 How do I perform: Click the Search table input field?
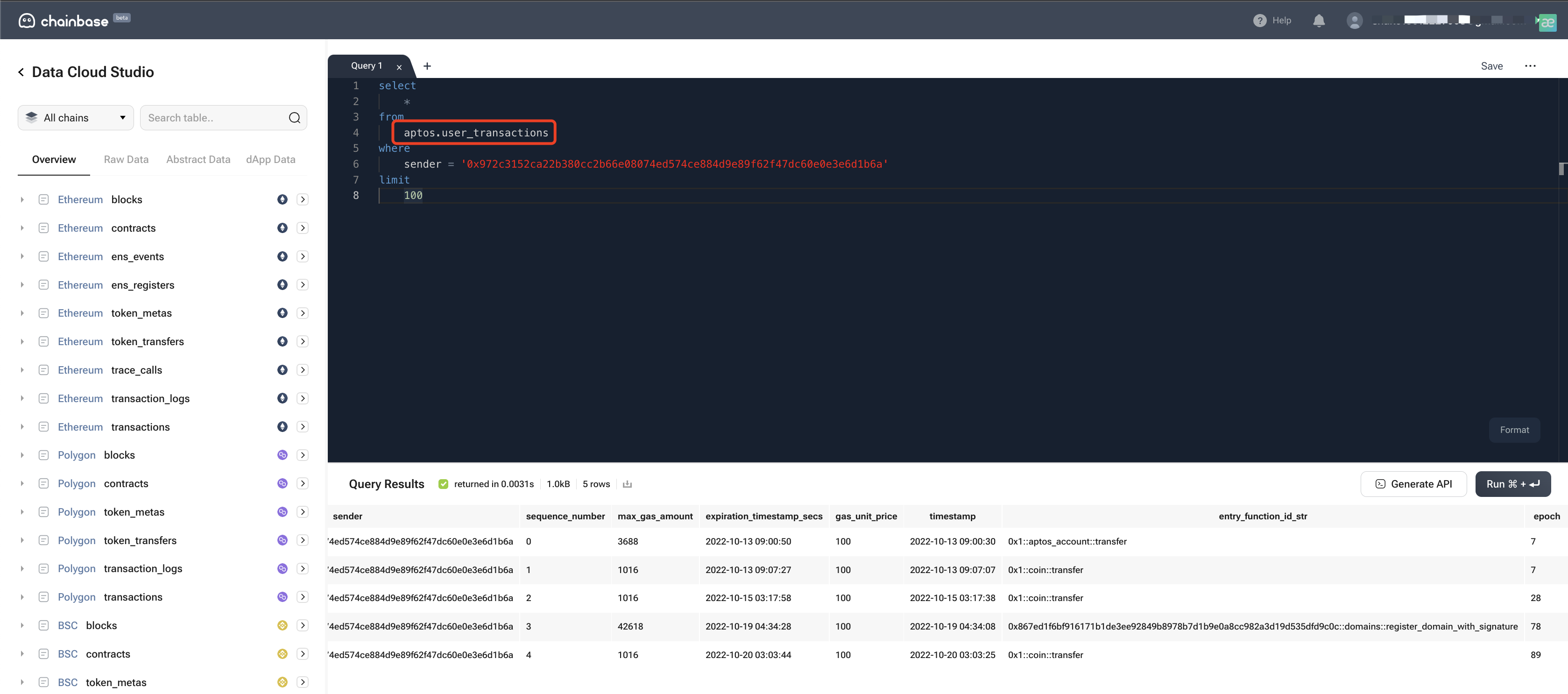click(215, 118)
